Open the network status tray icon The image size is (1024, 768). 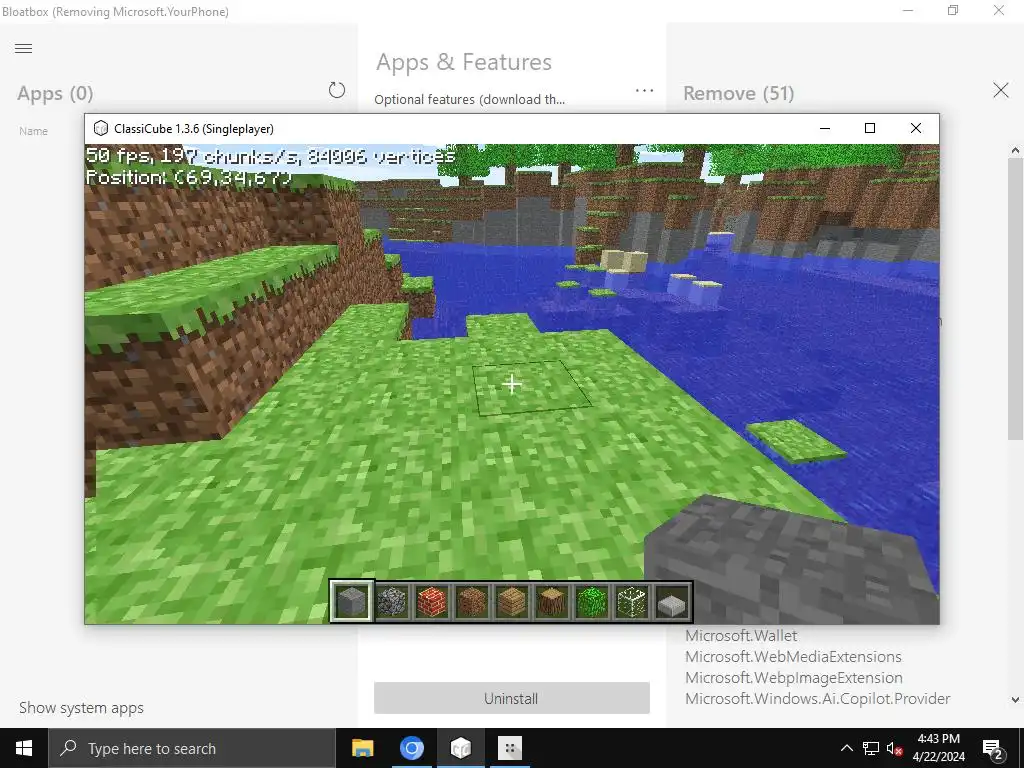tap(871, 748)
